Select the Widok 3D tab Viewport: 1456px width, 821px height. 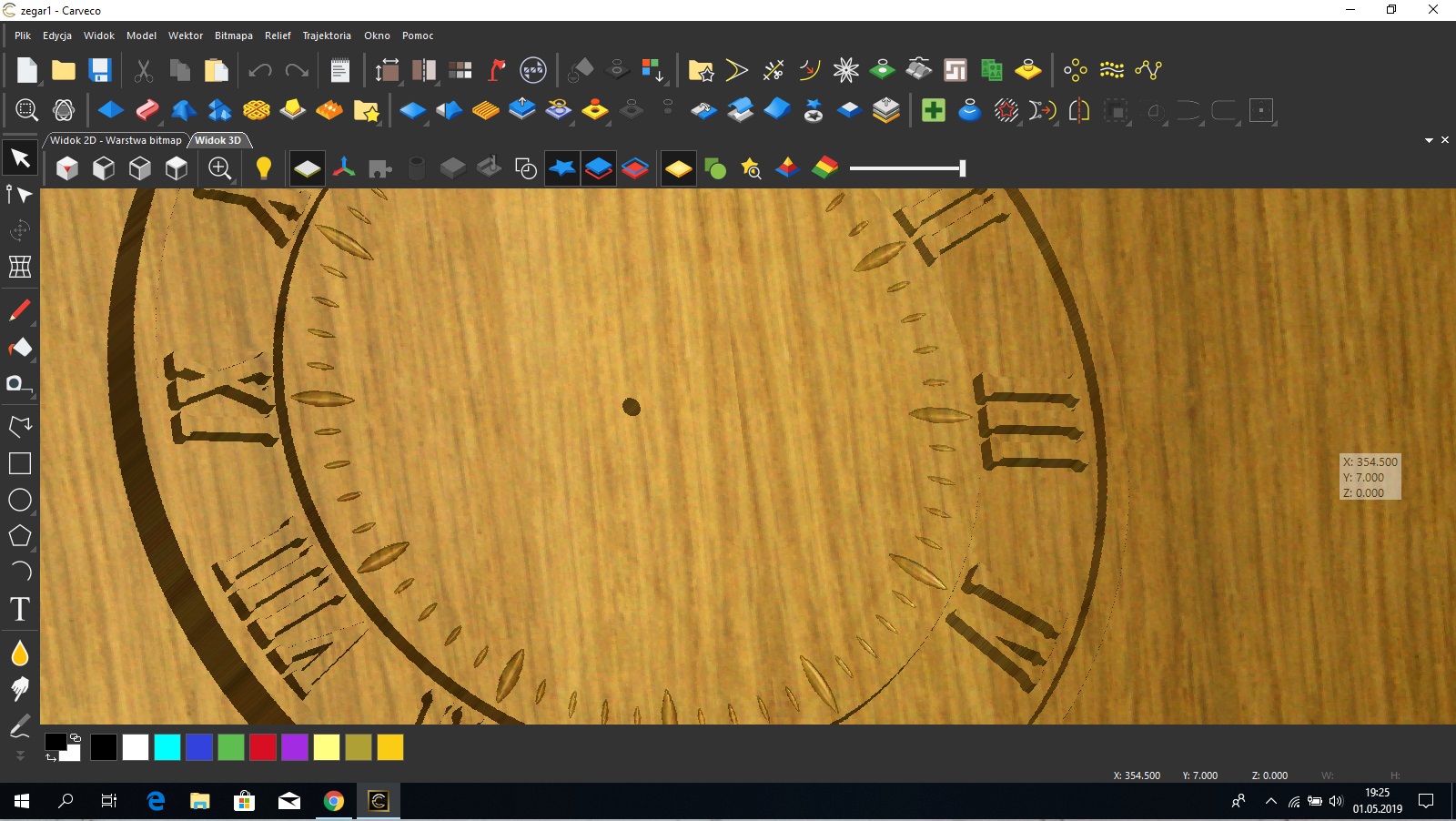tap(218, 140)
